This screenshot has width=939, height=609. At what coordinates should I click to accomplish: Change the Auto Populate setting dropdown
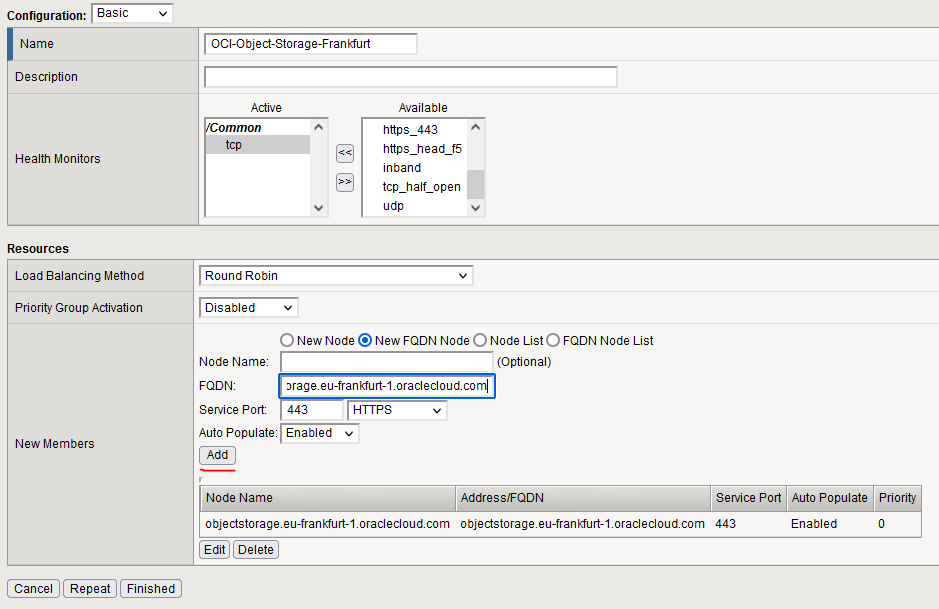(320, 433)
